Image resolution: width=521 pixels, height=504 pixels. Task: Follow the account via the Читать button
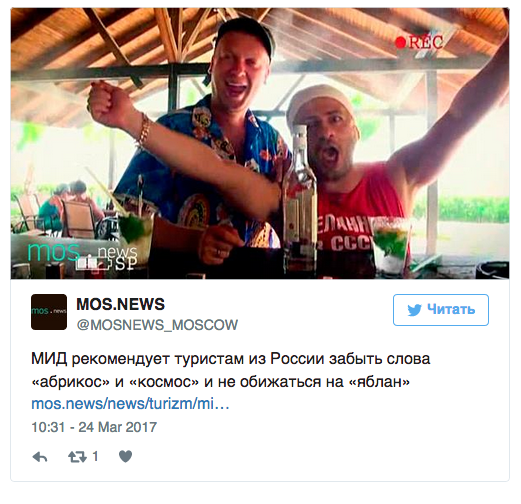click(441, 310)
